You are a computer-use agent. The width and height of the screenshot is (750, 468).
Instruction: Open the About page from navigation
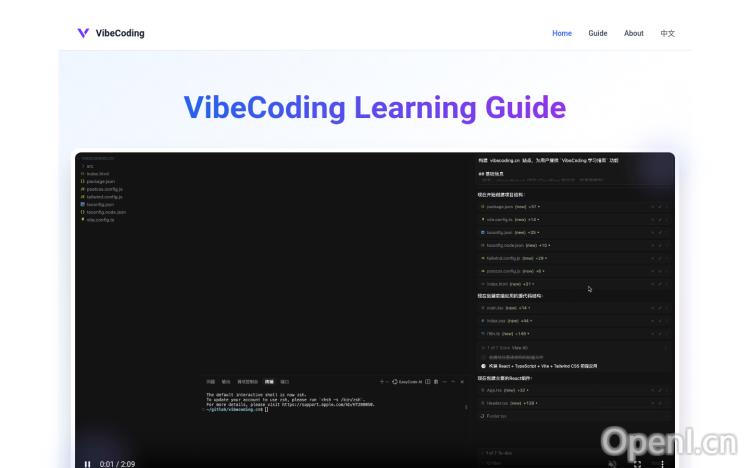633,33
